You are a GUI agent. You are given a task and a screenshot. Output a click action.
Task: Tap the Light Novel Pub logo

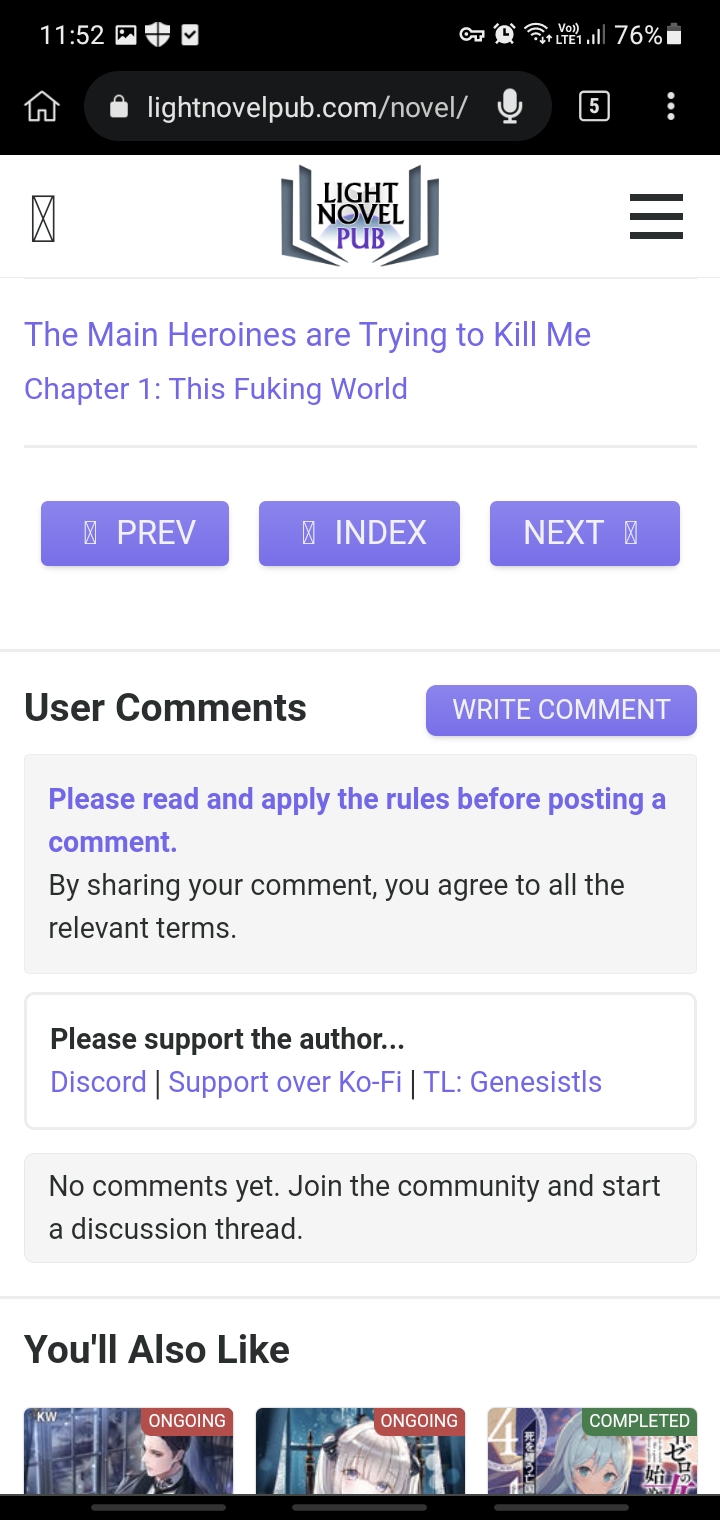point(360,215)
